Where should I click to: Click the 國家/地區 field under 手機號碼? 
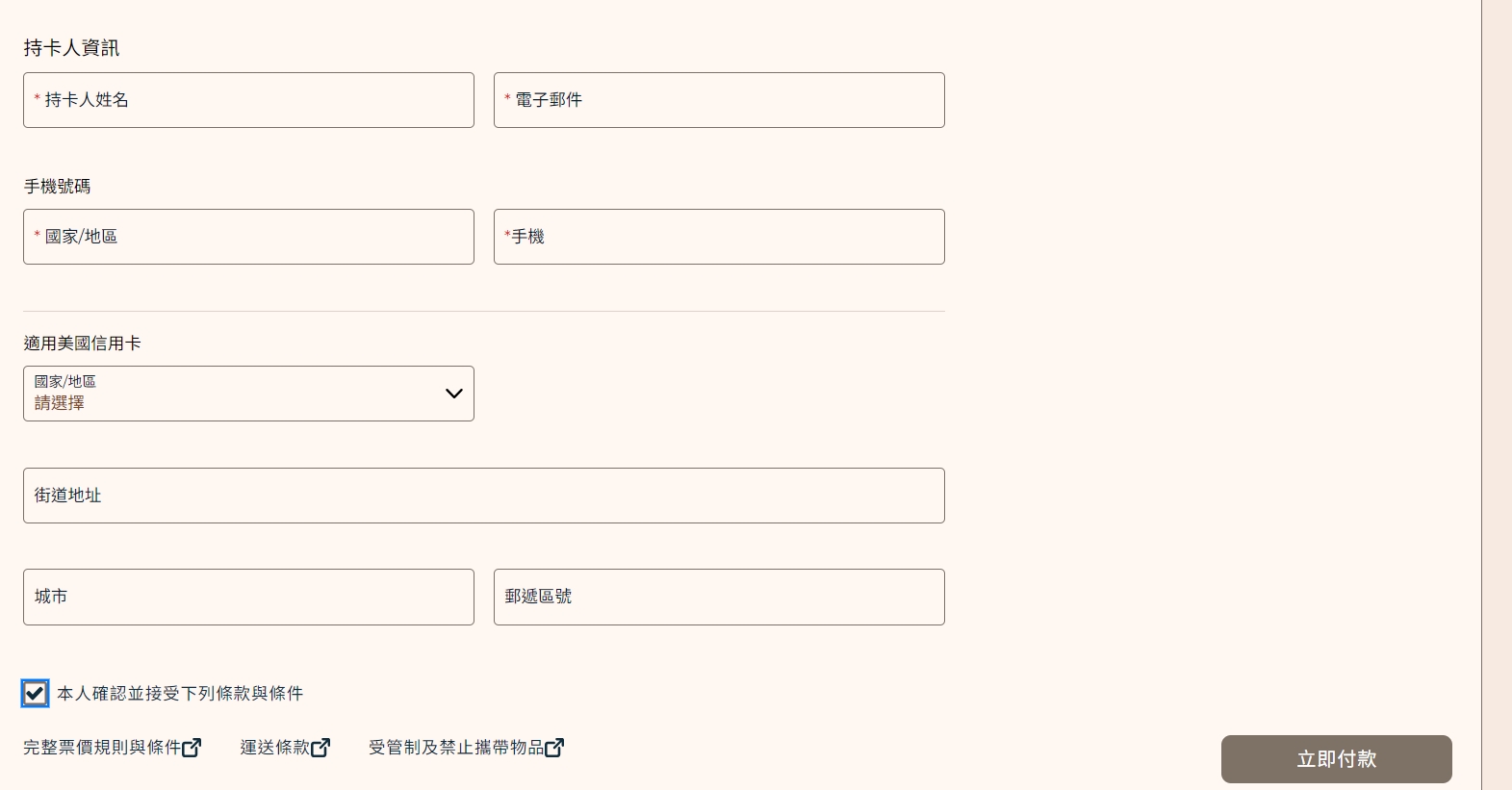click(x=248, y=237)
